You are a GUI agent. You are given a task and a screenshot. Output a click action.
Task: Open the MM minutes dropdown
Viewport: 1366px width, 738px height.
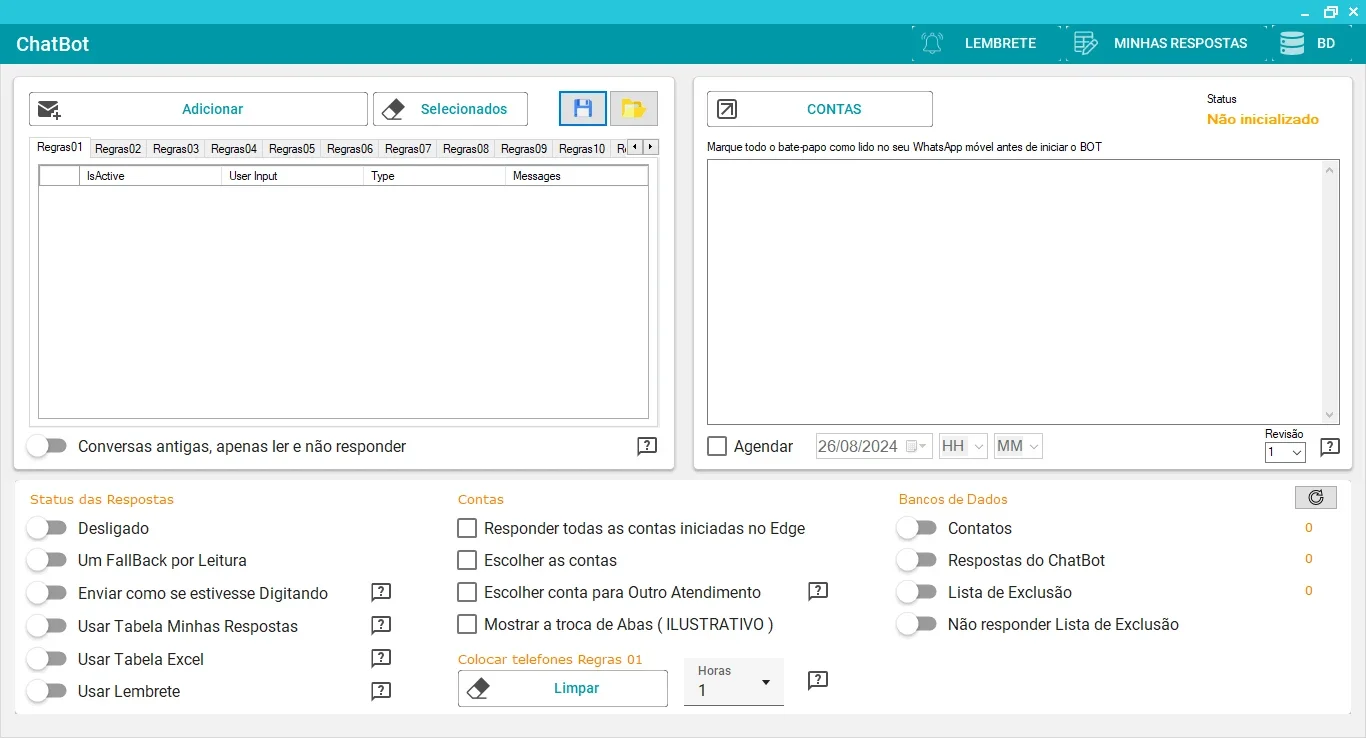(x=1018, y=446)
